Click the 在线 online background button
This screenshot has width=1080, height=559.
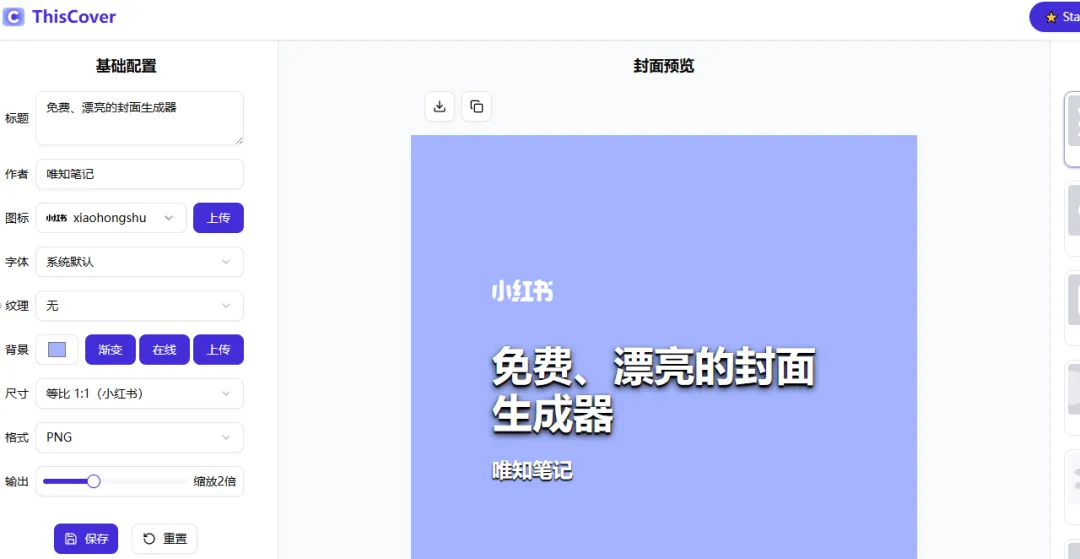tap(164, 350)
